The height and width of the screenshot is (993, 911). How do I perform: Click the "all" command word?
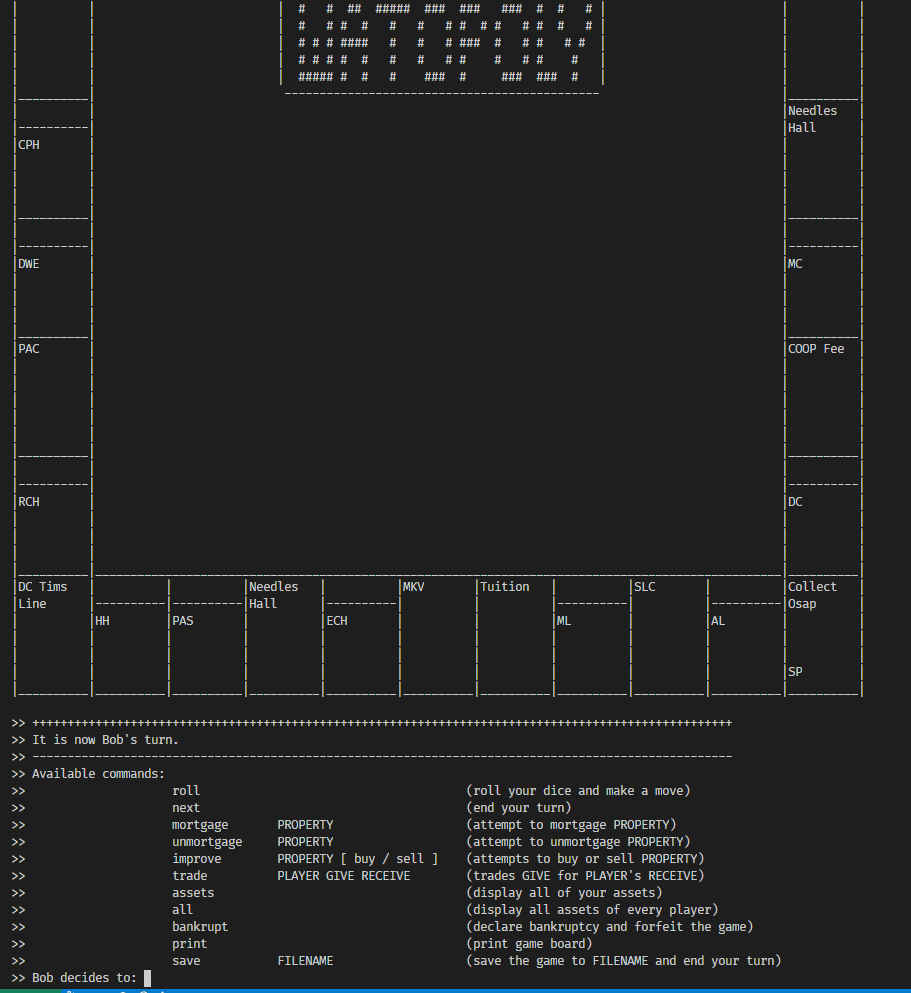click(182, 910)
